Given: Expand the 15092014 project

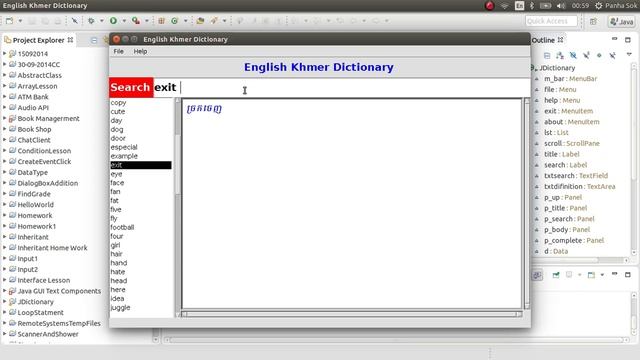Looking at the screenshot, I should [x=4, y=53].
